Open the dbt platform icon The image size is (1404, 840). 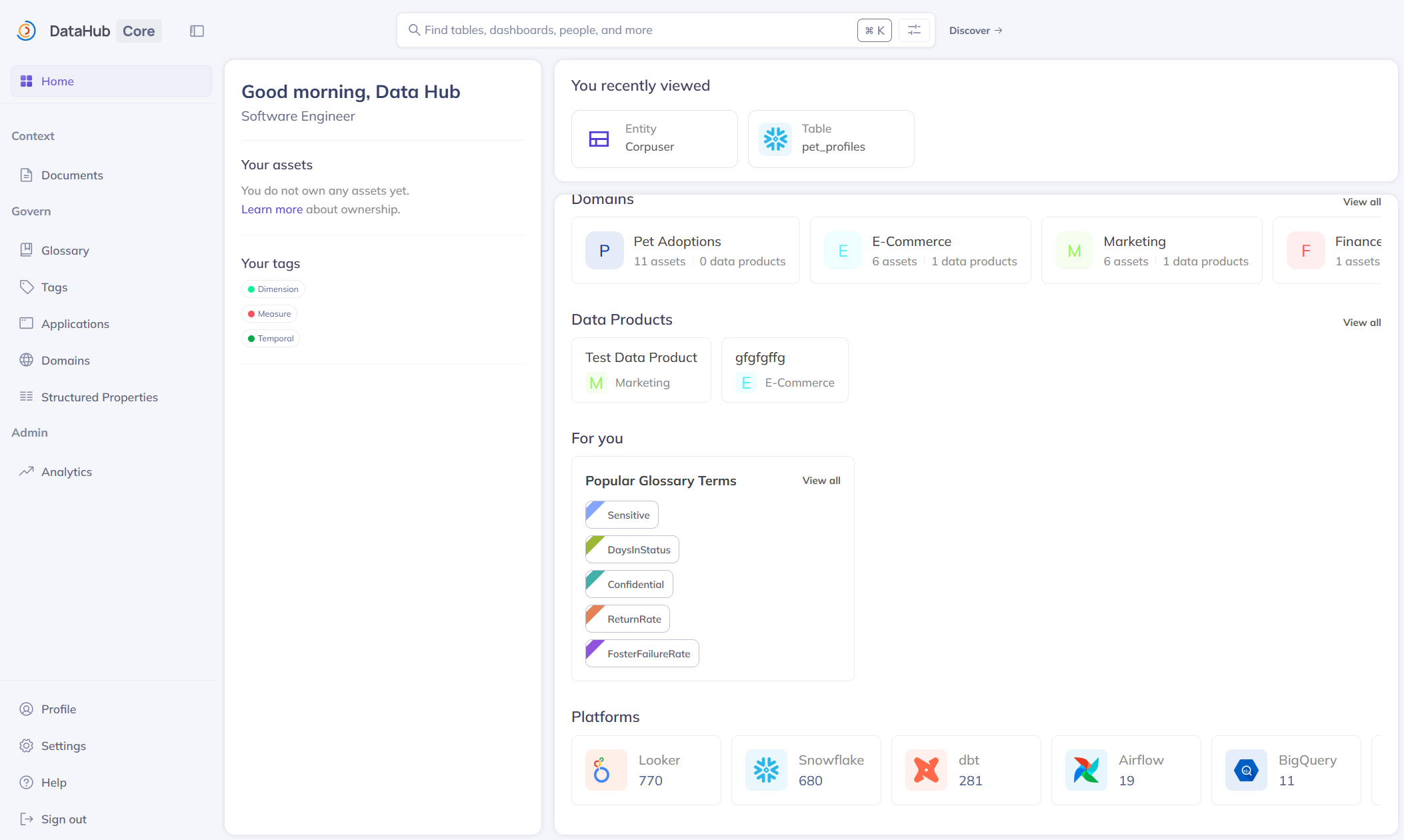click(925, 770)
